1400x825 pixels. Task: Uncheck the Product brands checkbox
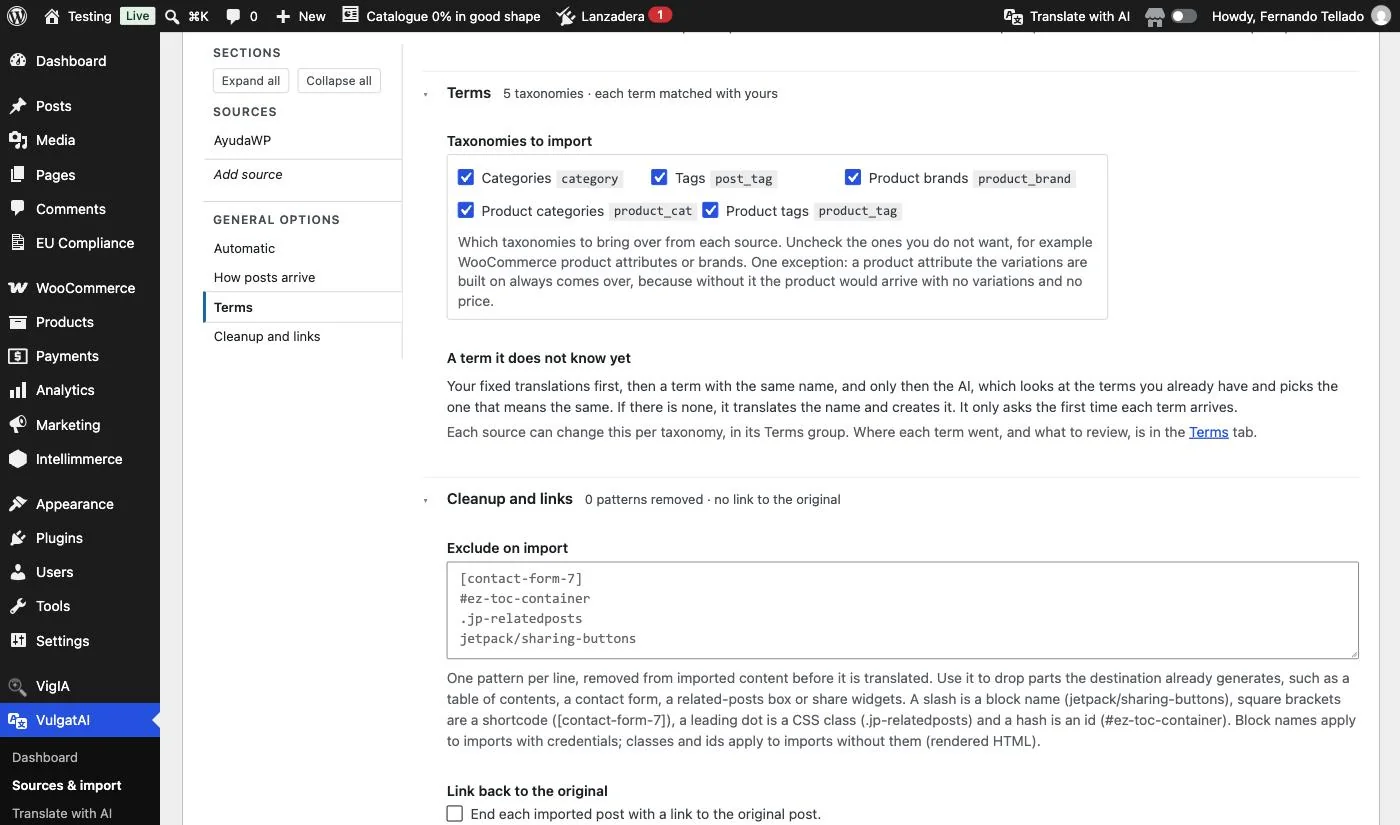coord(853,178)
